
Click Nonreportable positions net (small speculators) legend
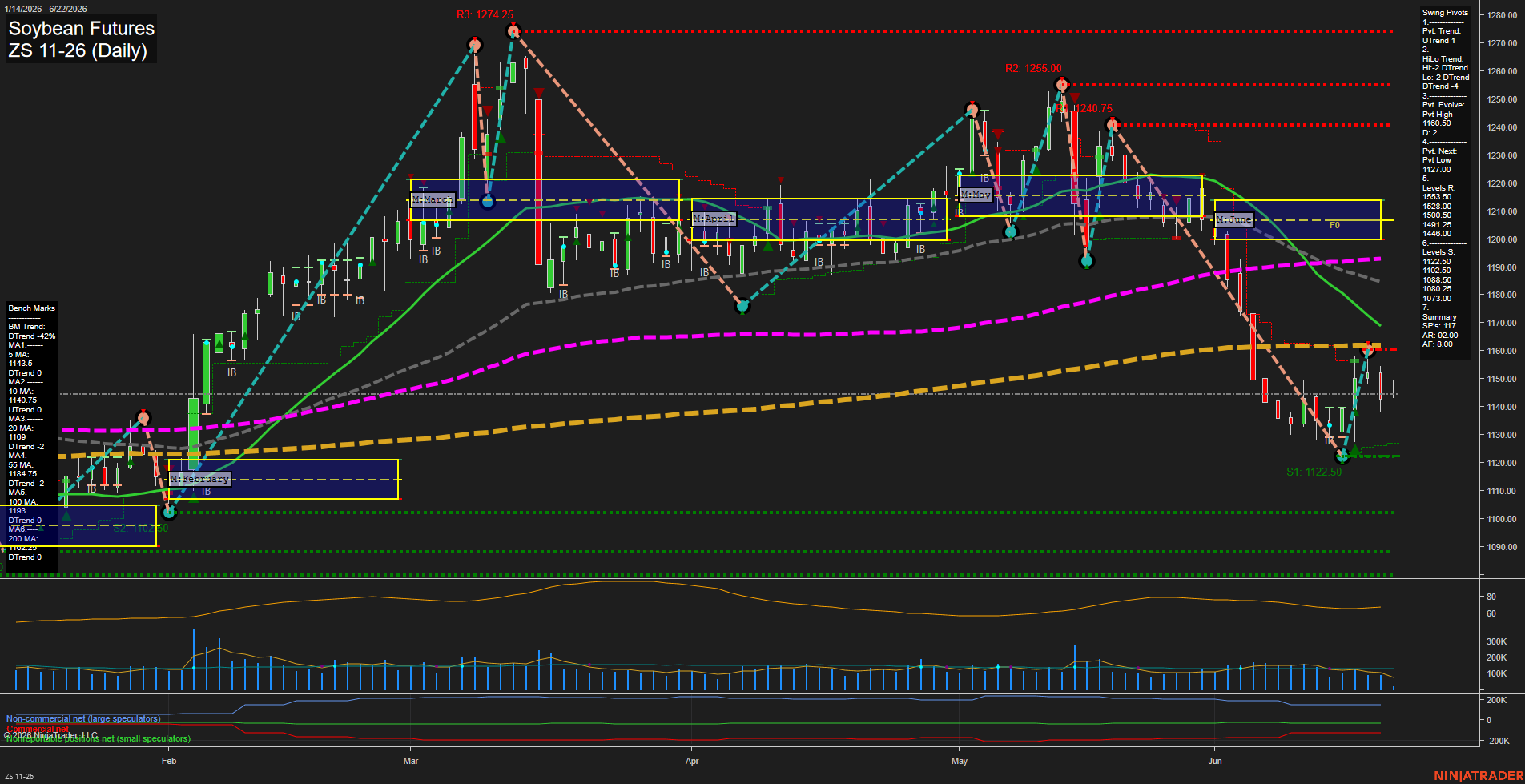point(98,738)
